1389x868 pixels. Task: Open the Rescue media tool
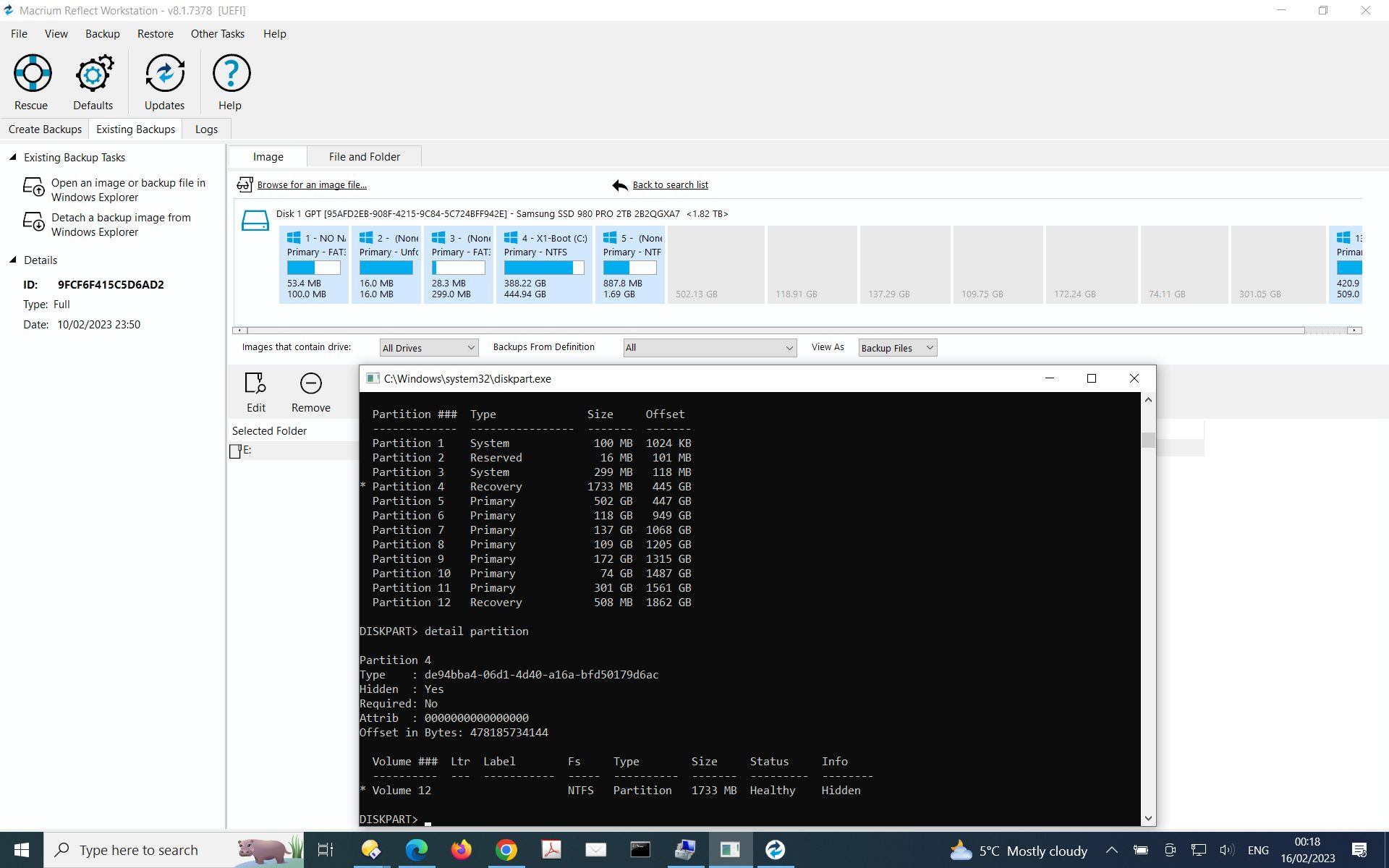32,82
